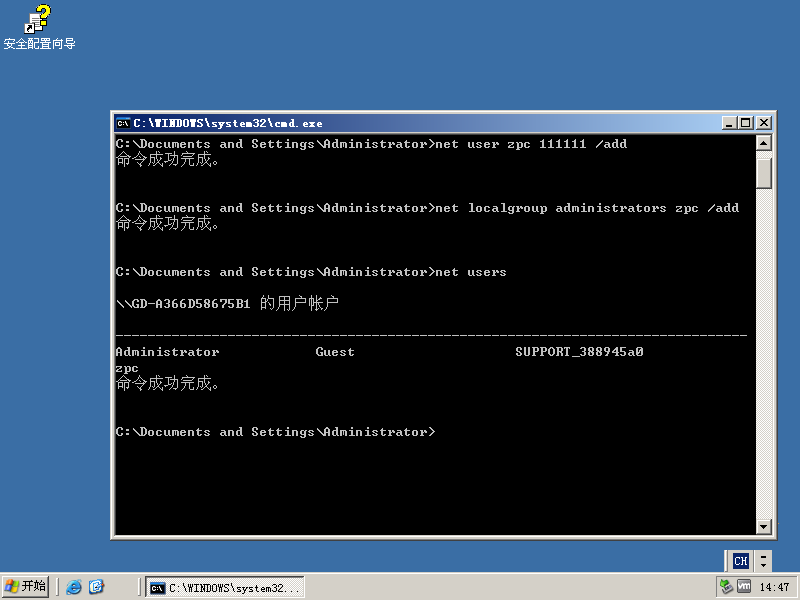Minimize the language bar
The width and height of the screenshot is (800, 600).
[x=764, y=555]
